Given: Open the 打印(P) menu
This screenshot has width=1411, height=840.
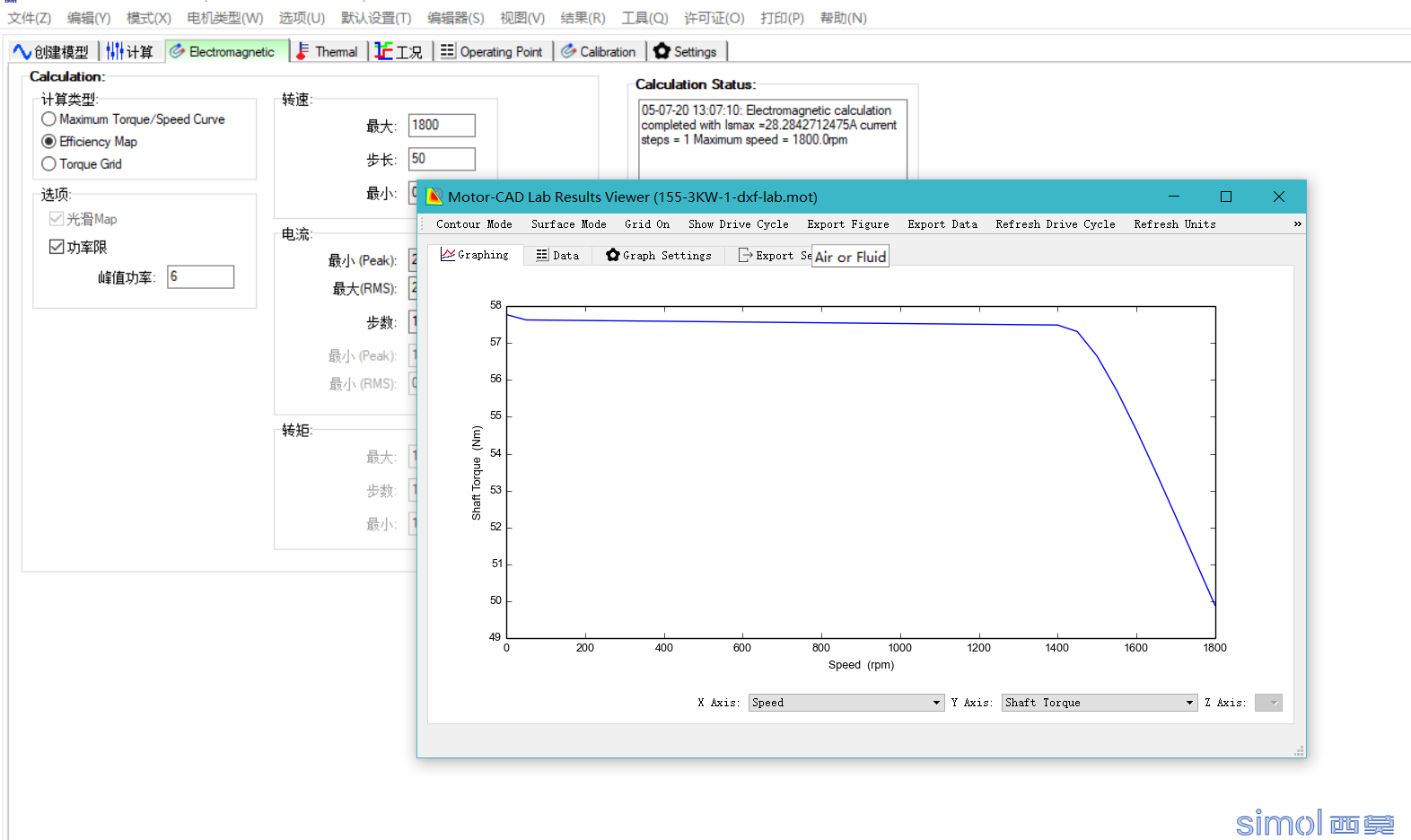Looking at the screenshot, I should point(782,18).
